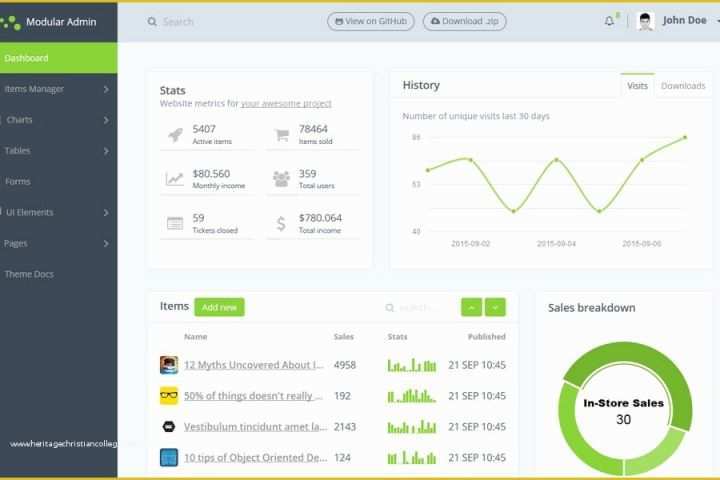
Task: Click thumbnail of 12 Myths Uncovered item
Action: 169,365
